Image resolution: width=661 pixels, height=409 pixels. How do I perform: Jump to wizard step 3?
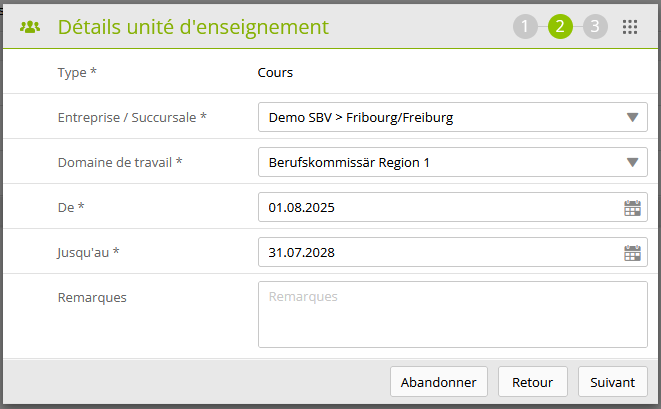[595, 27]
